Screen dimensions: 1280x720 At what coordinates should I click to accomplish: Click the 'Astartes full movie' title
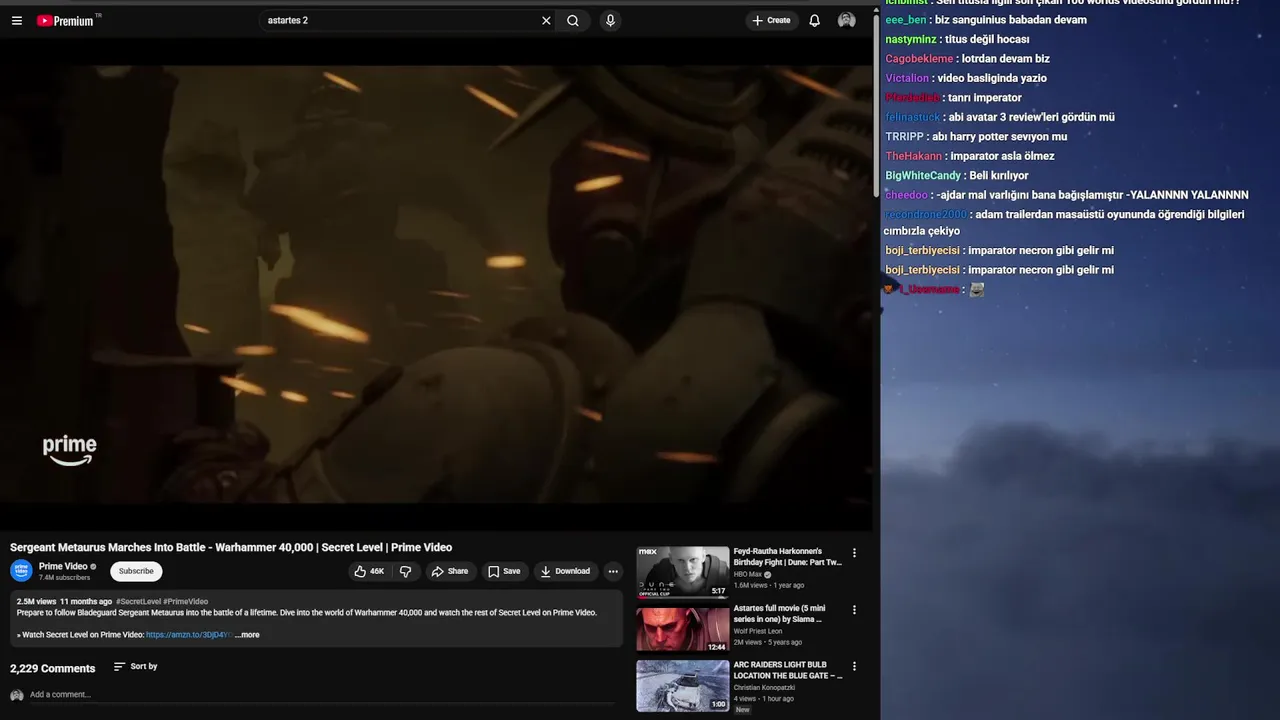coord(780,614)
